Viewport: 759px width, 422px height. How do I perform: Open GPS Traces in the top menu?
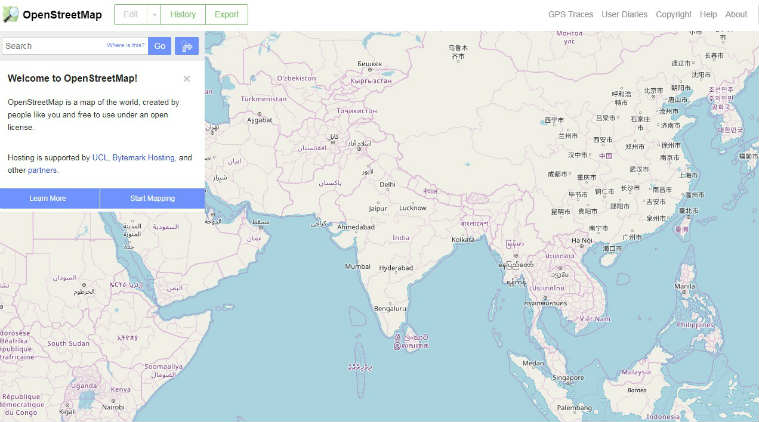click(x=570, y=15)
